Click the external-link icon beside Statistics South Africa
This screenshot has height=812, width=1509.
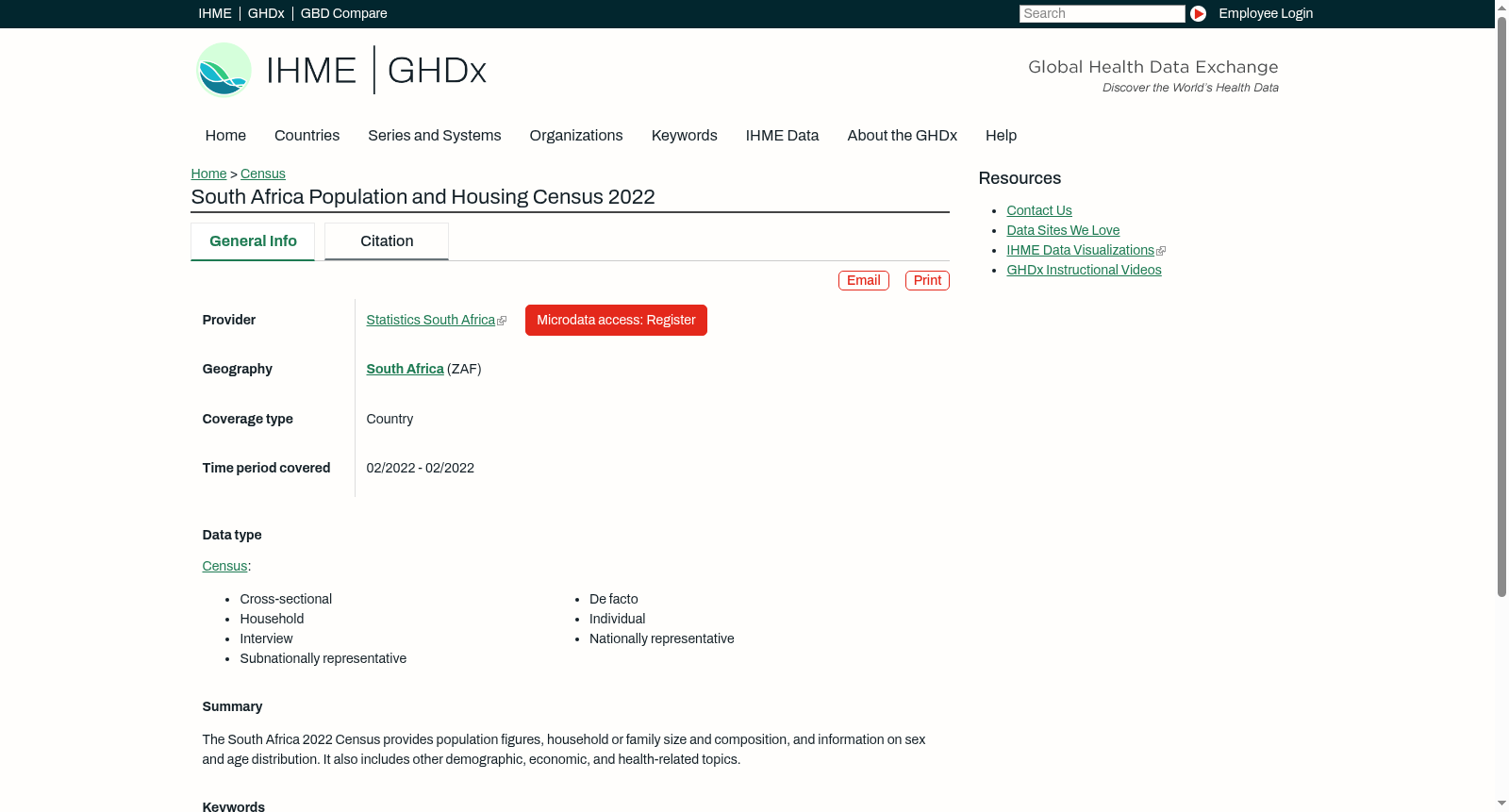point(502,322)
